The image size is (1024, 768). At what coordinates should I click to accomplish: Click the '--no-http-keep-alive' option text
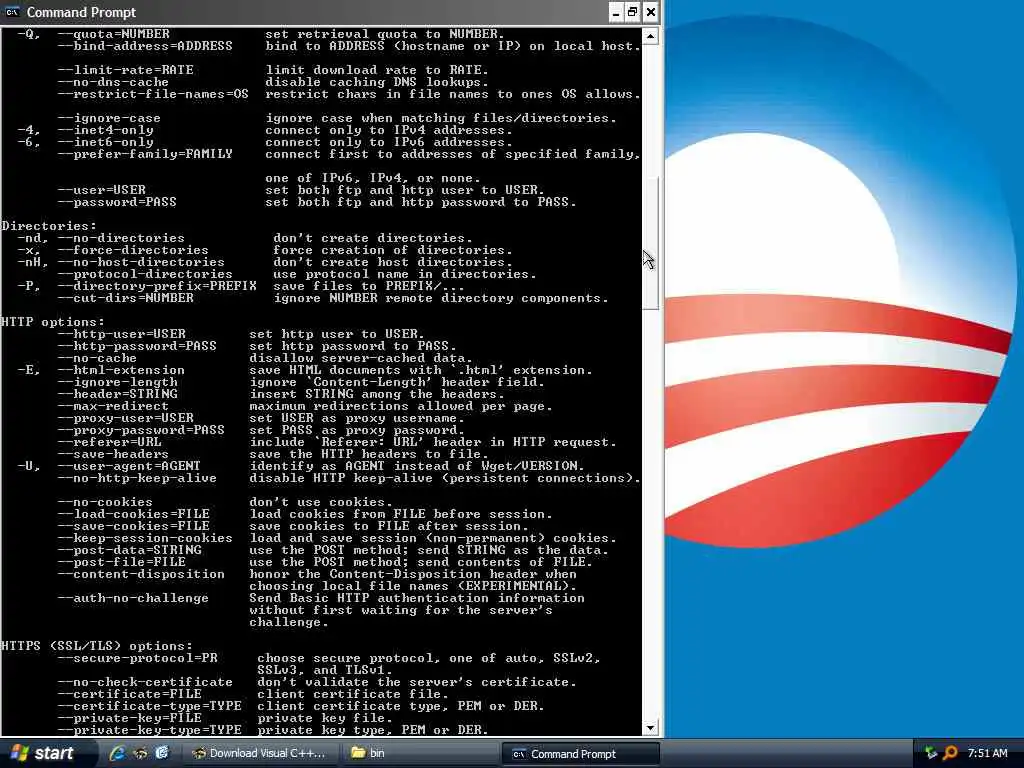[x=136, y=478]
